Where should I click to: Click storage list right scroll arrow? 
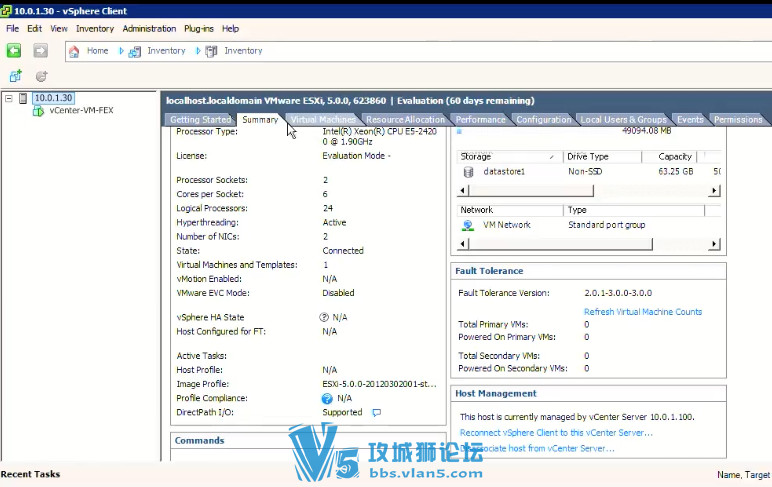[x=714, y=191]
